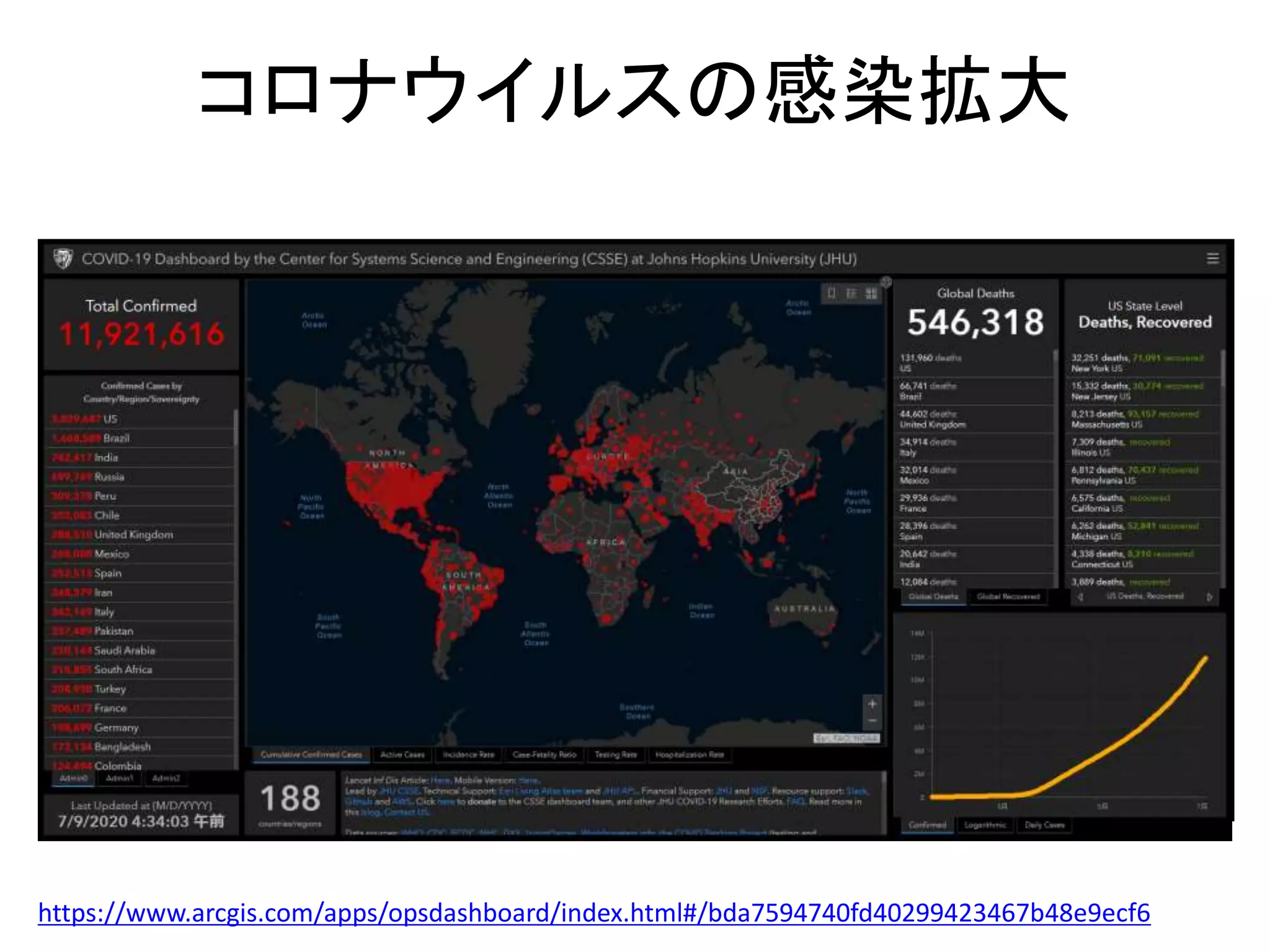This screenshot has width=1270, height=952.
Task: Open the map bookmarks tool
Action: pos(832,293)
